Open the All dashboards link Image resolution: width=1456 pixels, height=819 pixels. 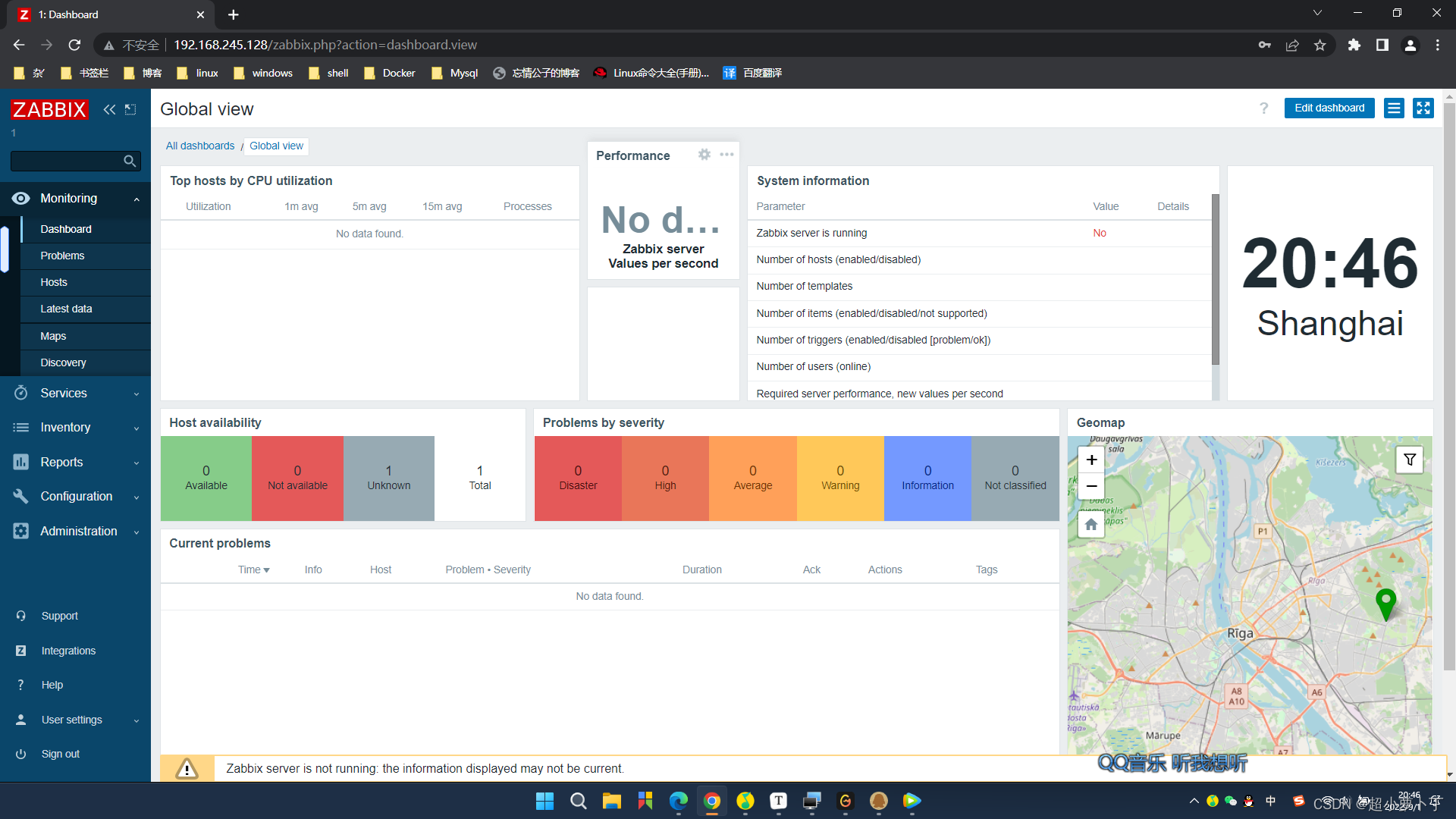[x=199, y=145]
